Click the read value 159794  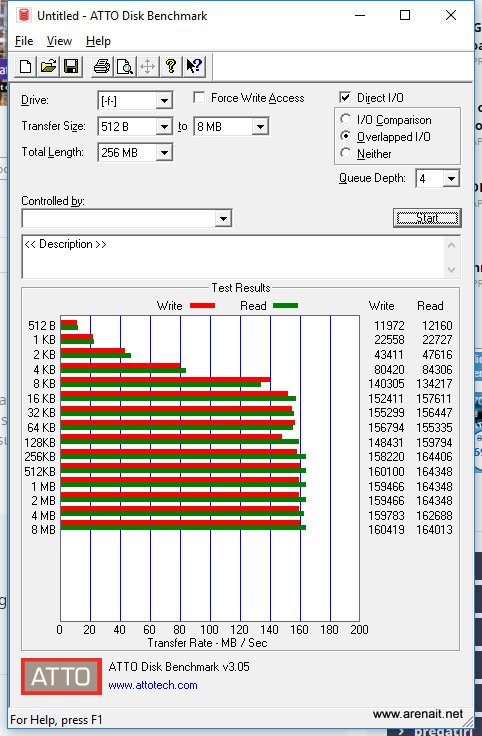coord(434,442)
